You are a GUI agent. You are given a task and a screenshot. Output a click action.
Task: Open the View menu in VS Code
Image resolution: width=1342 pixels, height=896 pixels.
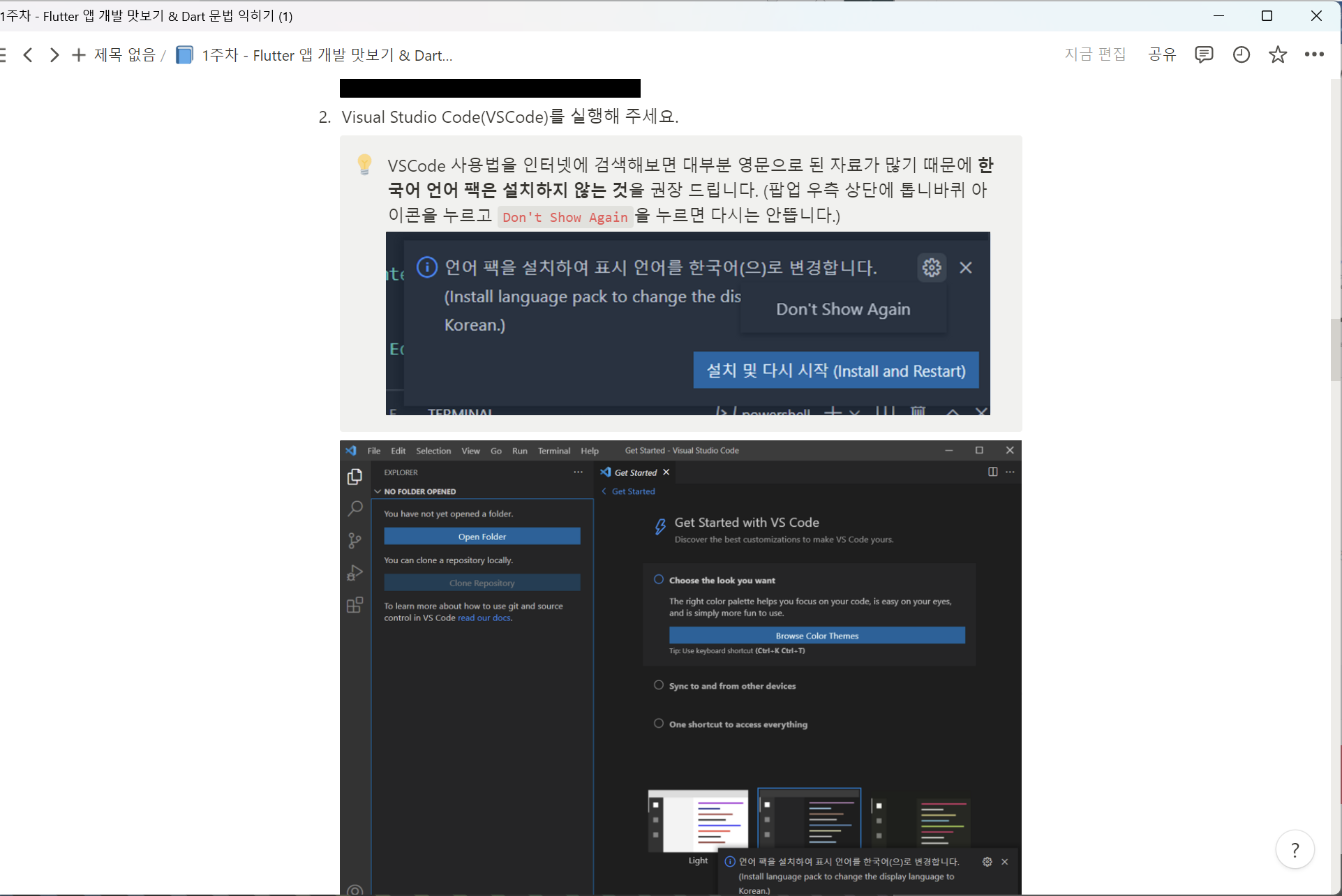click(x=470, y=451)
